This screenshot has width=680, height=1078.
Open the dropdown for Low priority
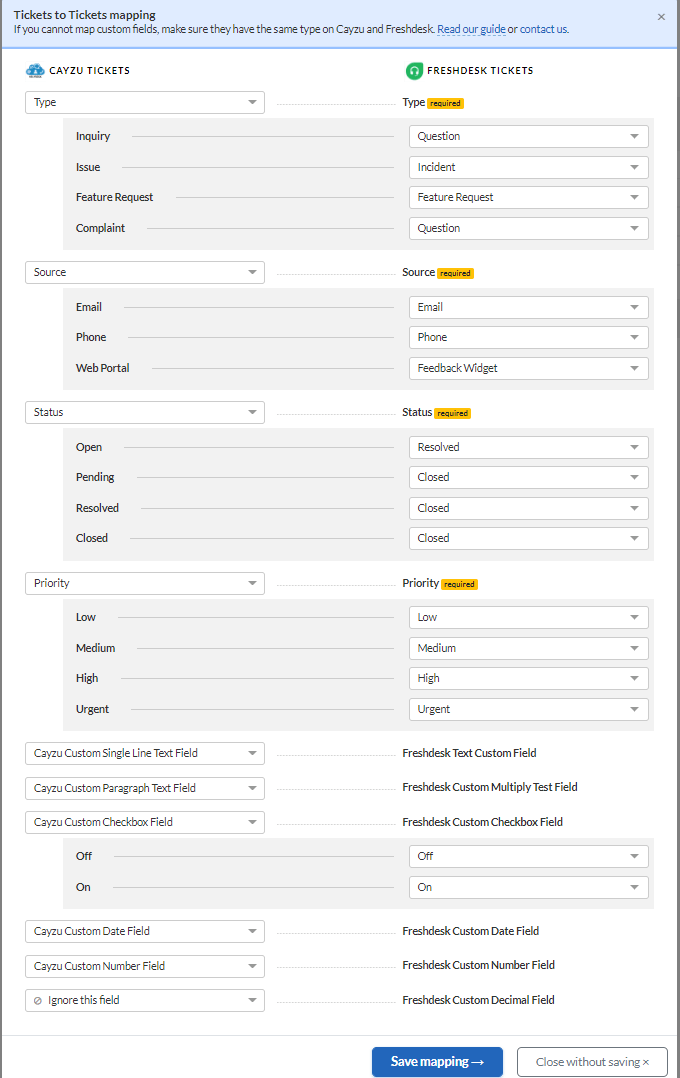point(529,617)
